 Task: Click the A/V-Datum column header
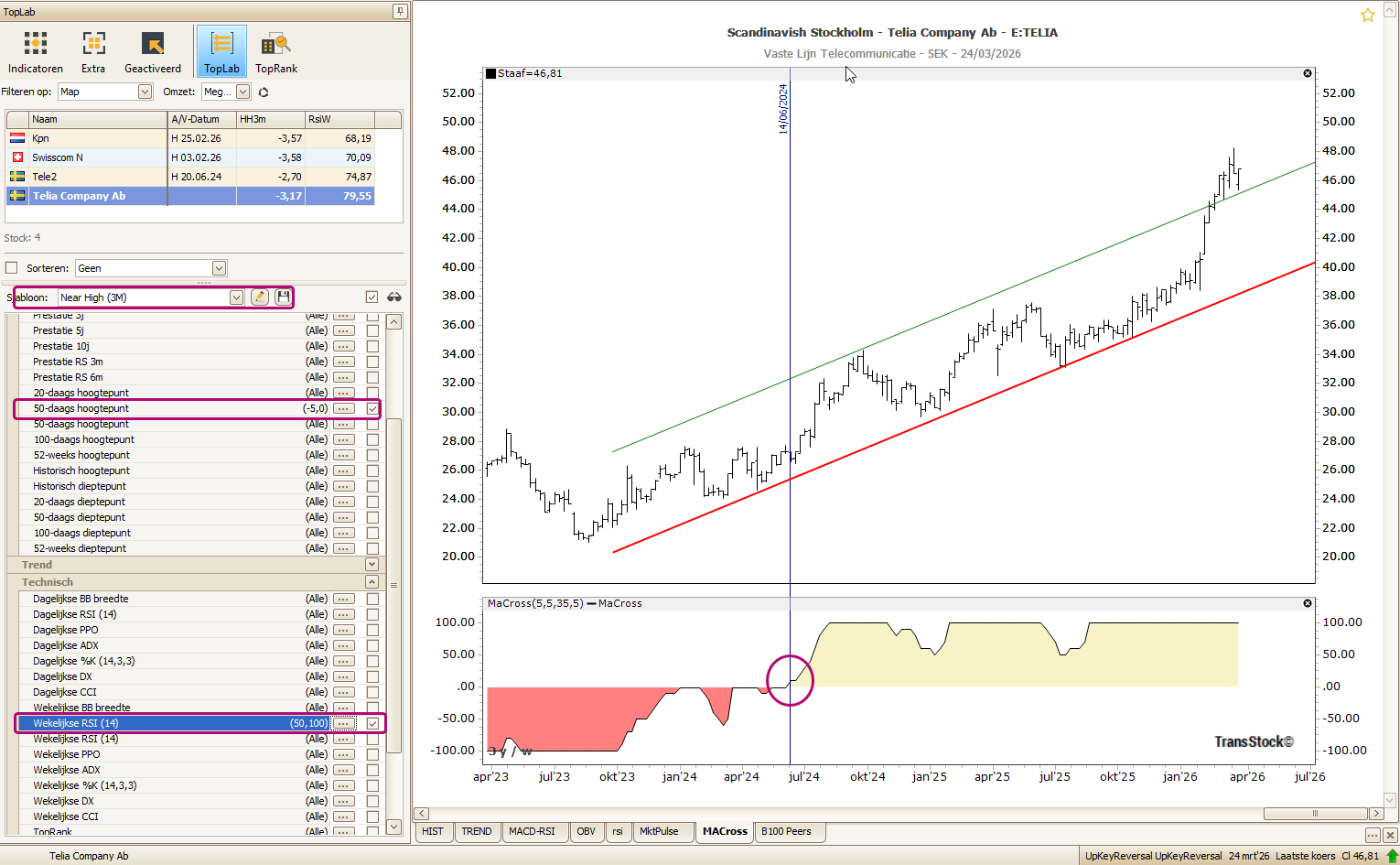[201, 119]
